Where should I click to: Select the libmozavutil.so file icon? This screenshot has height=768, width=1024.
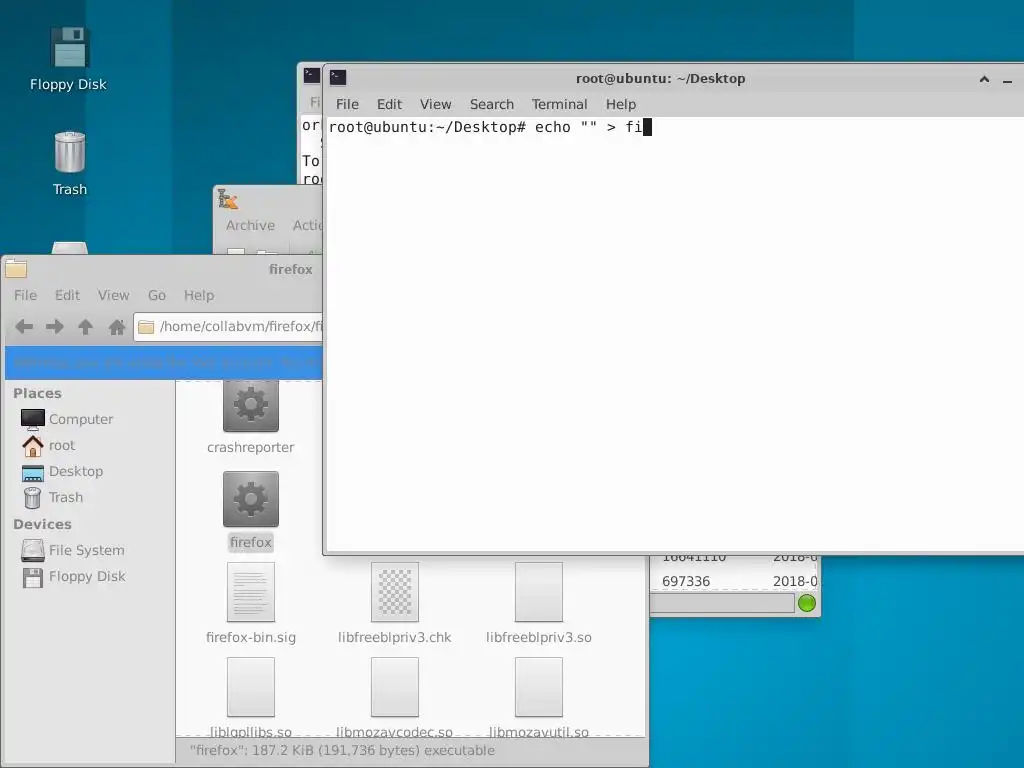(x=538, y=687)
